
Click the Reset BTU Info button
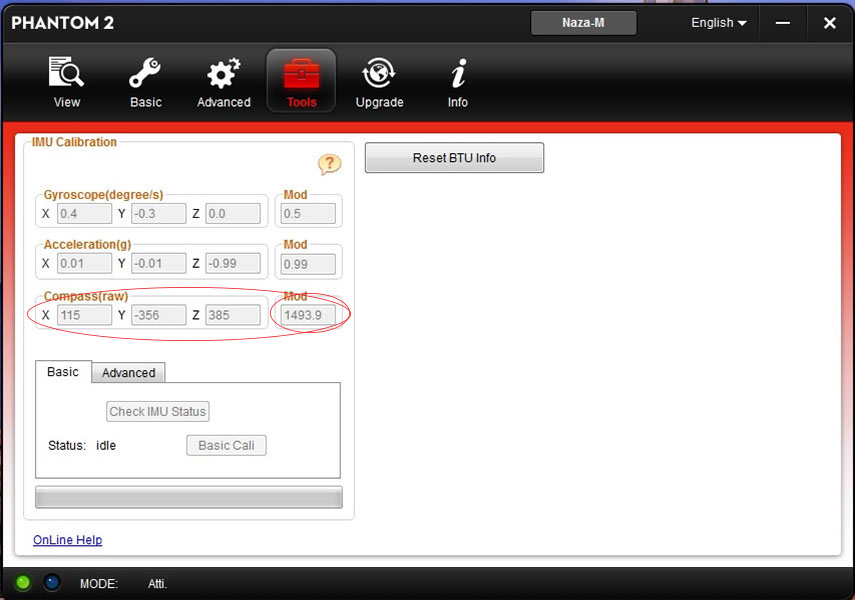click(x=454, y=158)
